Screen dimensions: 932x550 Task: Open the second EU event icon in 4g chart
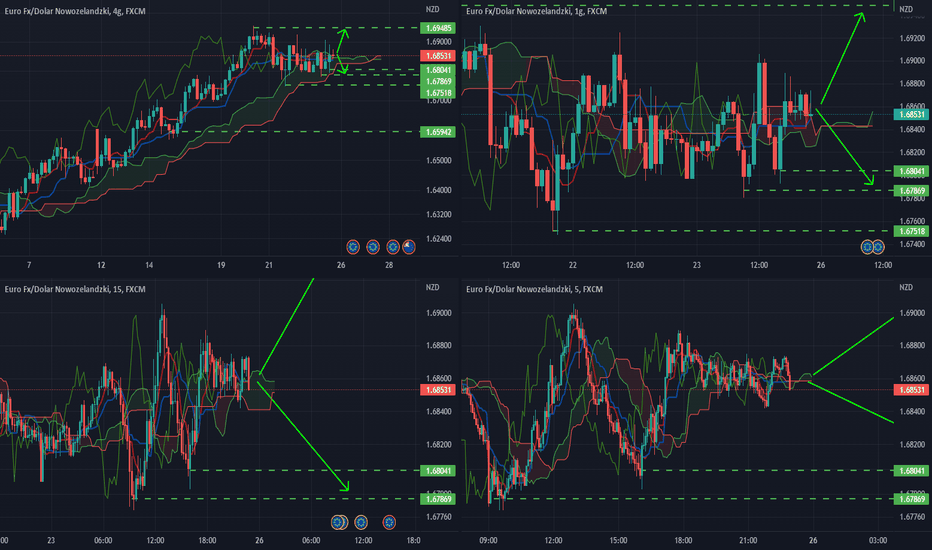373,246
